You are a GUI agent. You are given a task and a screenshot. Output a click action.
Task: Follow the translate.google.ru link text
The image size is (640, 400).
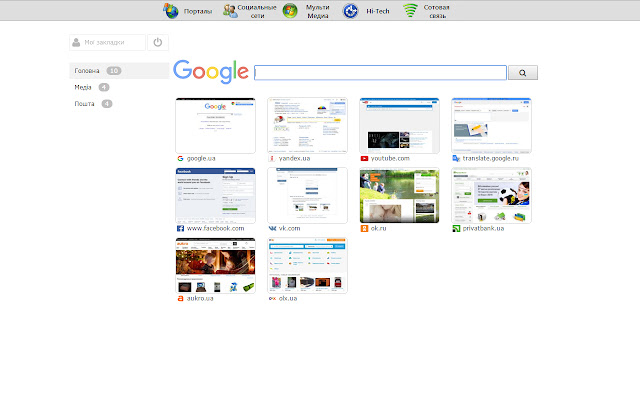(x=491, y=158)
